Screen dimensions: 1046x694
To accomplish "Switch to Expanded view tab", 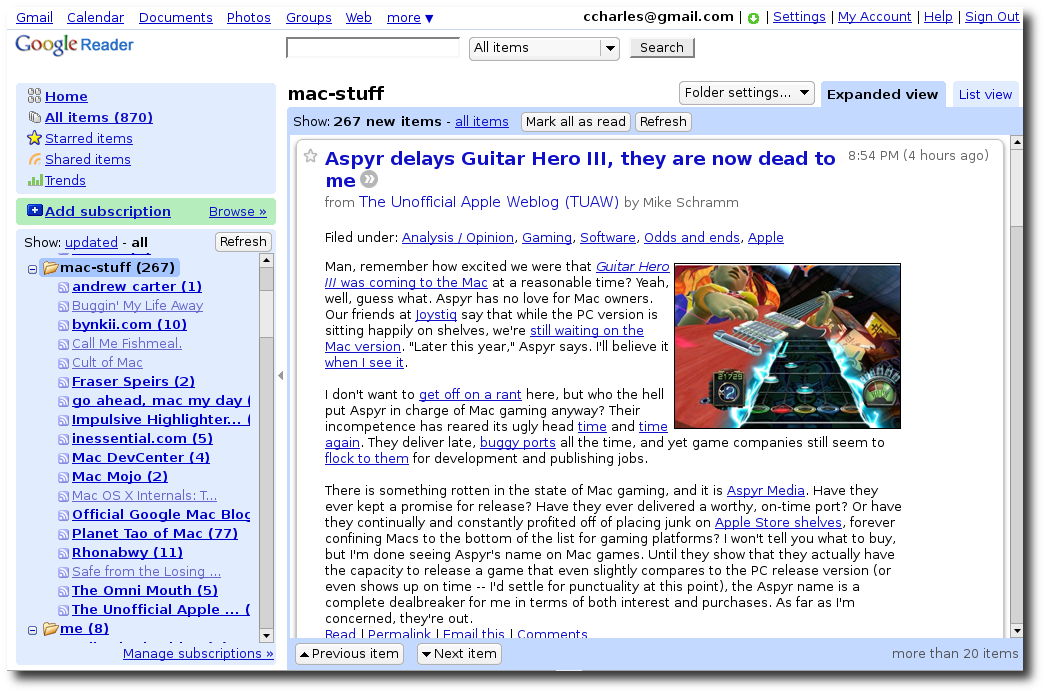I will click(882, 95).
